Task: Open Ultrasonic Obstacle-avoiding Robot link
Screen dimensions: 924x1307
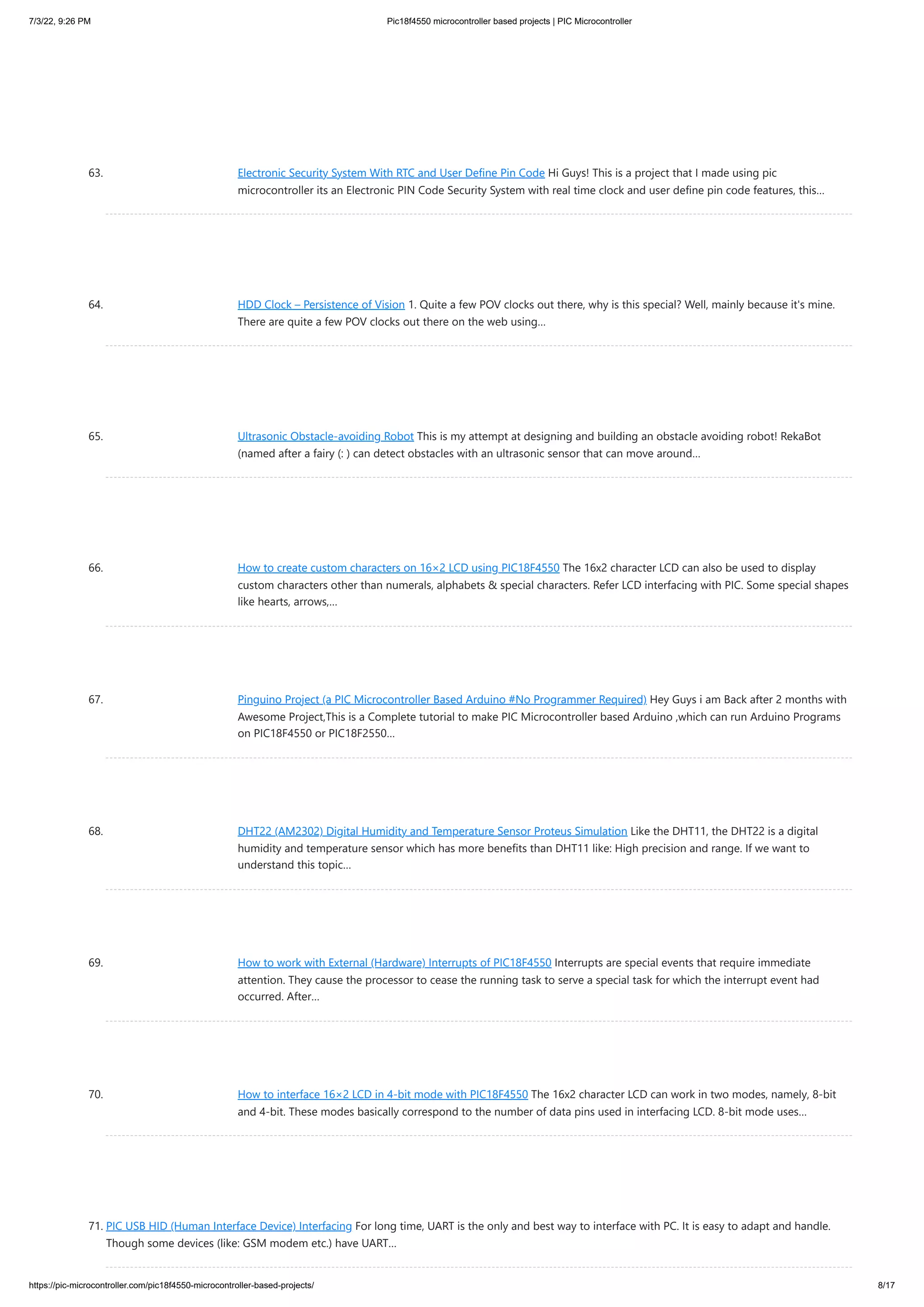Action: [326, 436]
